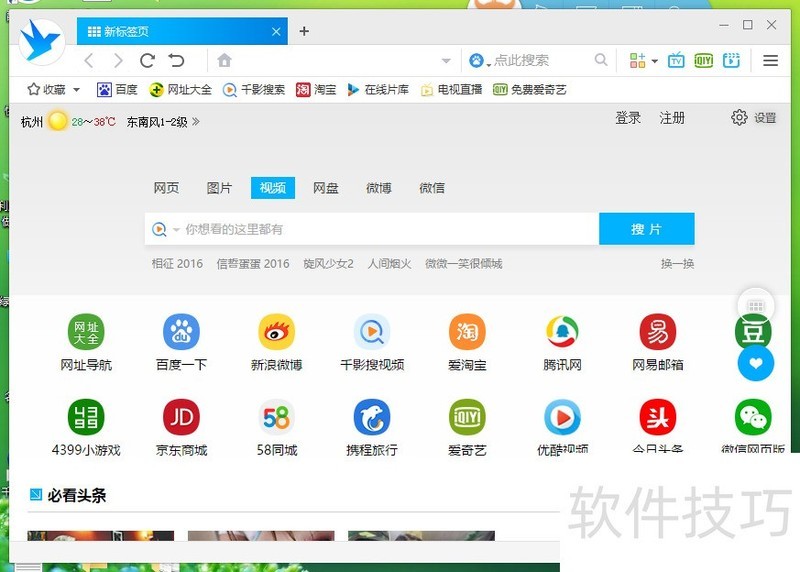Open the 携程旅行 site icon

[x=372, y=417]
